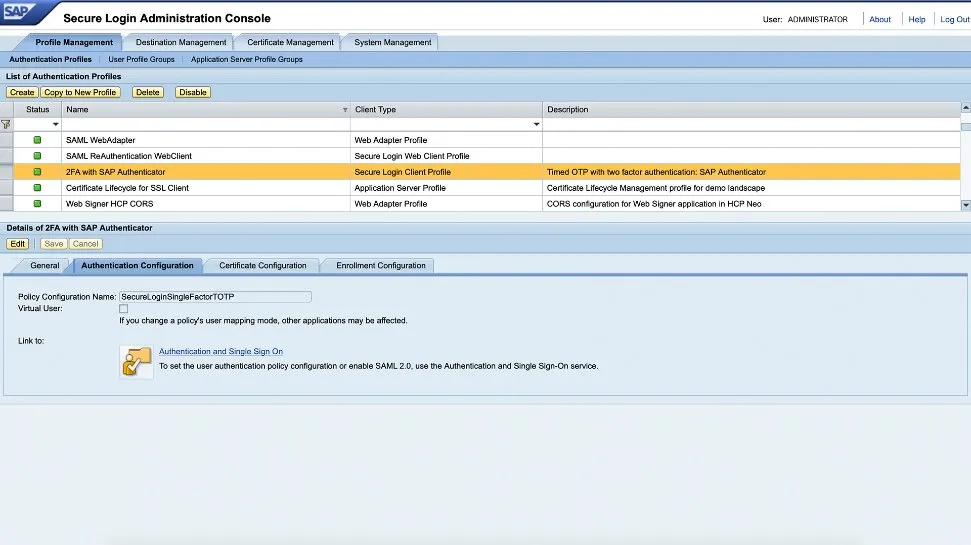Viewport: 971px width, 545px height.
Task: Click status icon of Certificate Lifecycle row
Action: point(37,188)
